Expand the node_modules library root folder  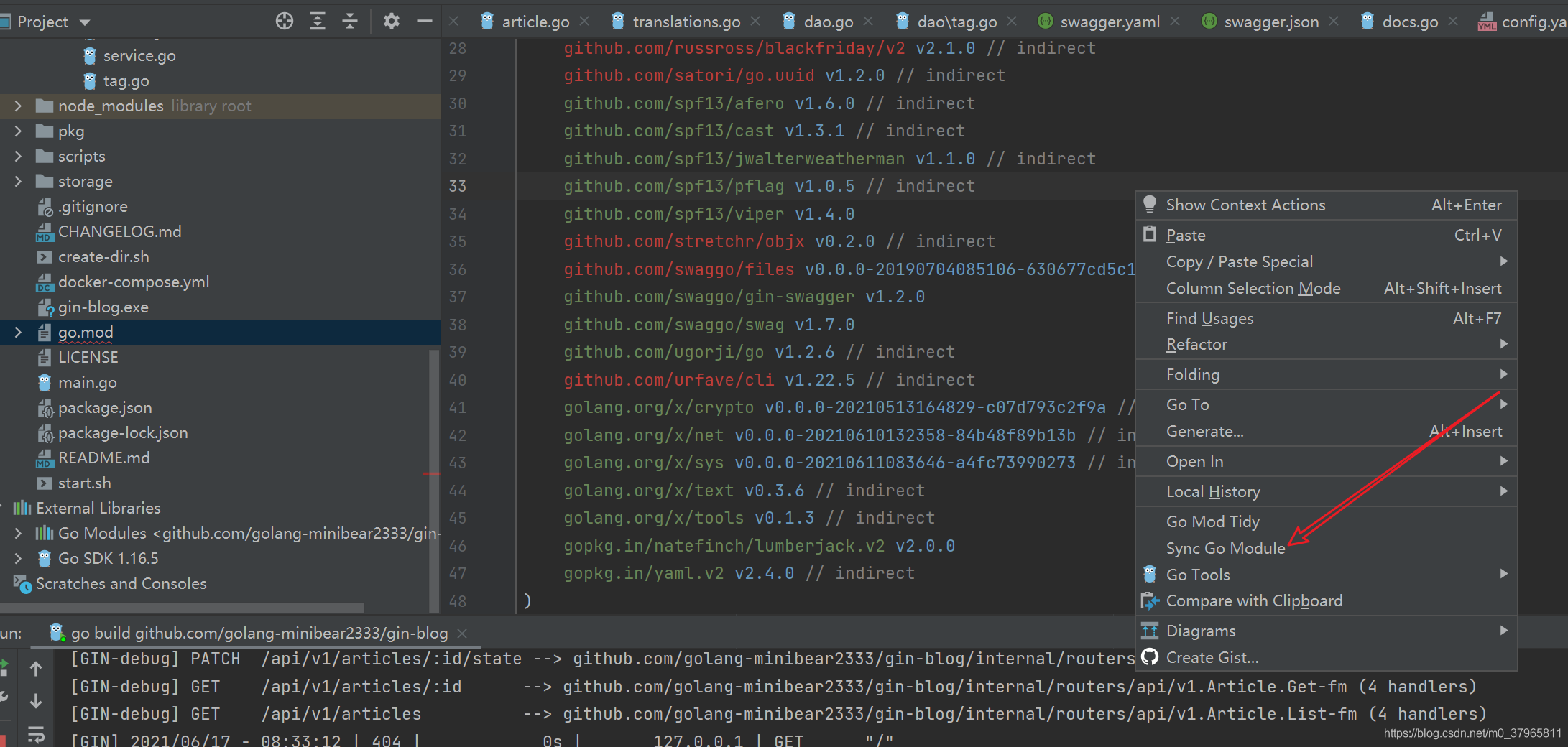17,106
